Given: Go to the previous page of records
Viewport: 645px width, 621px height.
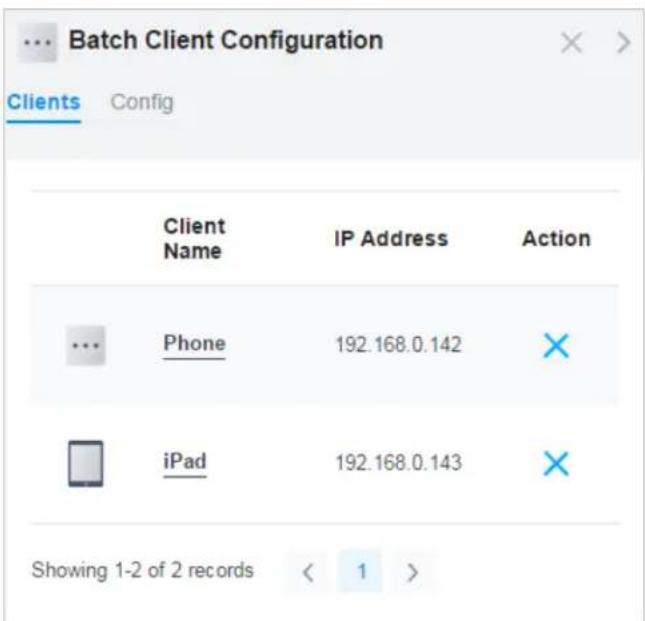Looking at the screenshot, I should pos(308,572).
